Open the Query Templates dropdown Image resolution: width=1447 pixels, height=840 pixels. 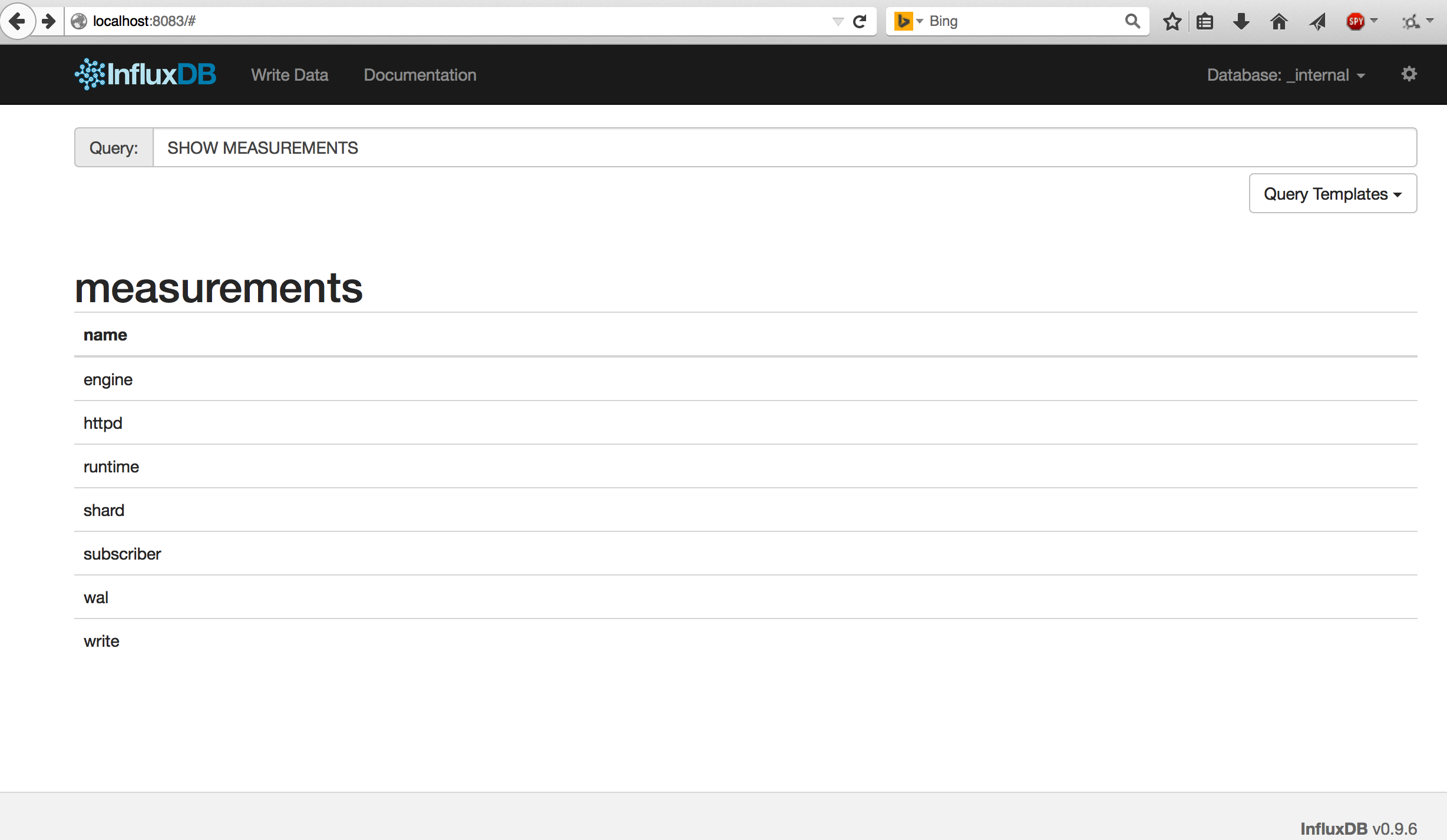point(1332,194)
